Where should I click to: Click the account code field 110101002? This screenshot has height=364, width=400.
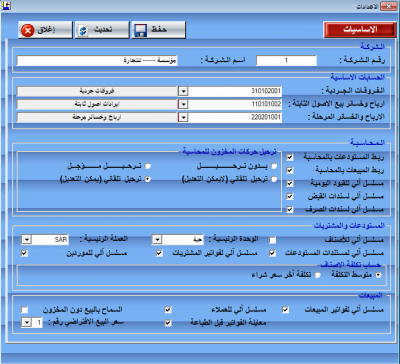(x=235, y=104)
